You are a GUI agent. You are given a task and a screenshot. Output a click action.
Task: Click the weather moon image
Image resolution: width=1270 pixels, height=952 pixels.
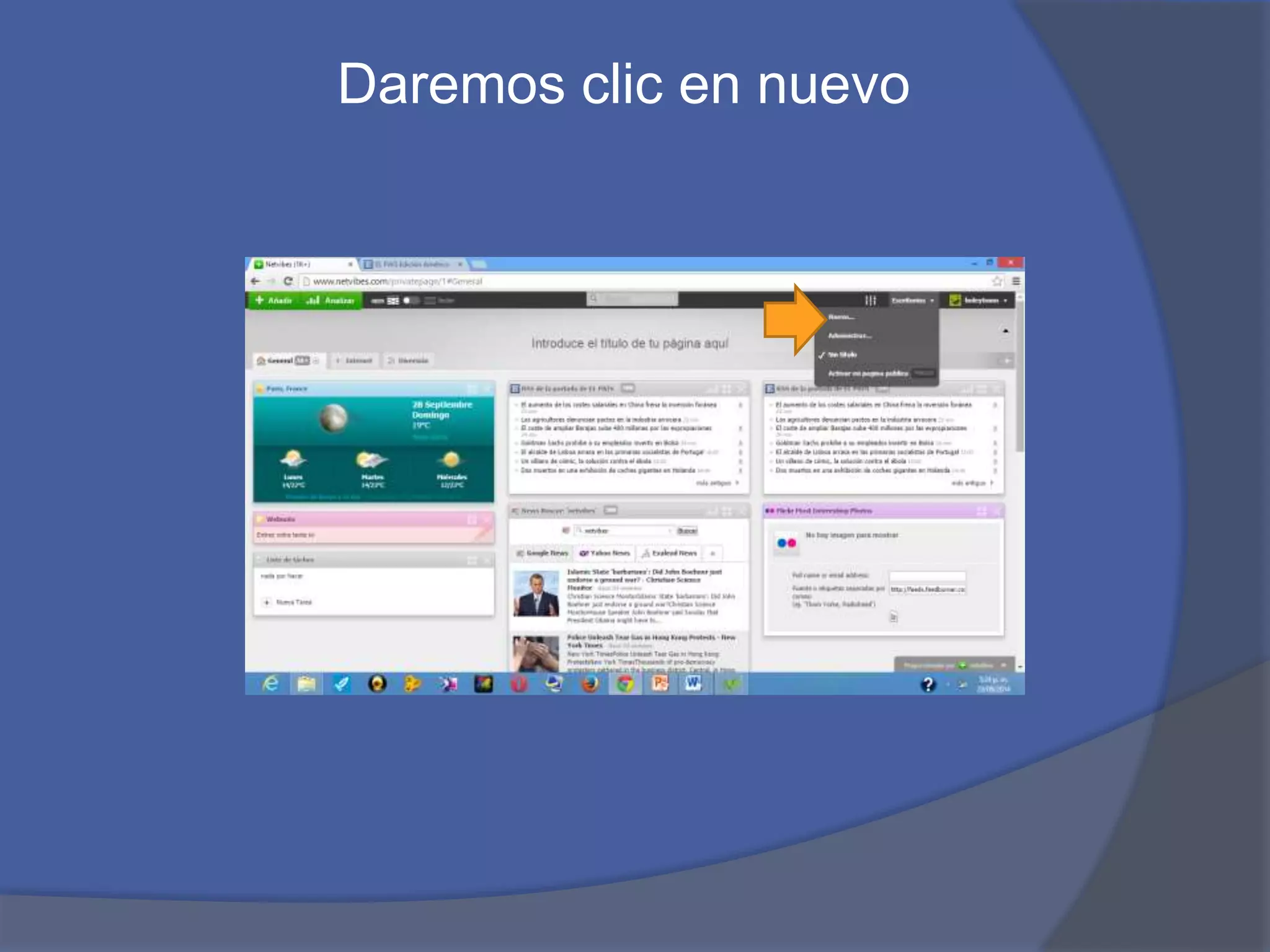[x=334, y=418]
